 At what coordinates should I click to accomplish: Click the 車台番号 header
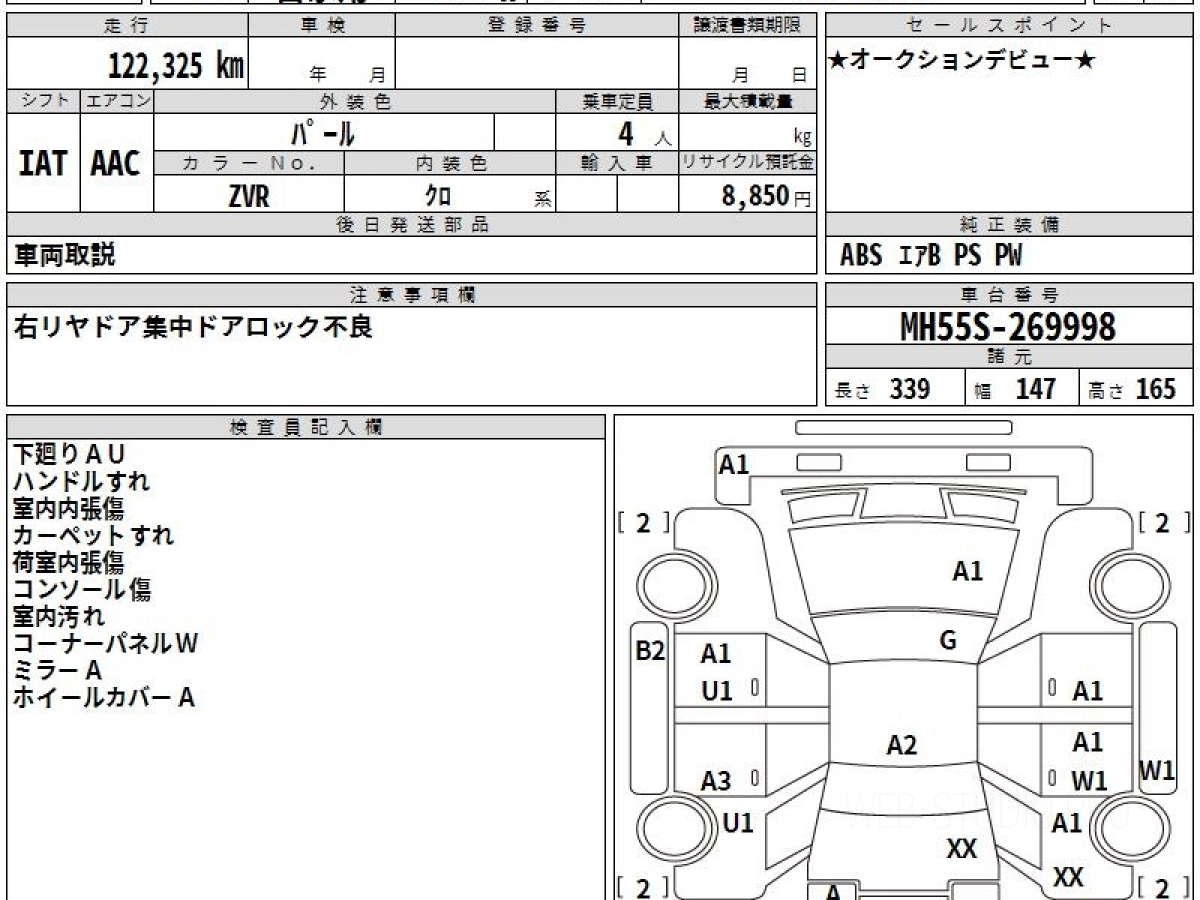(x=1009, y=294)
